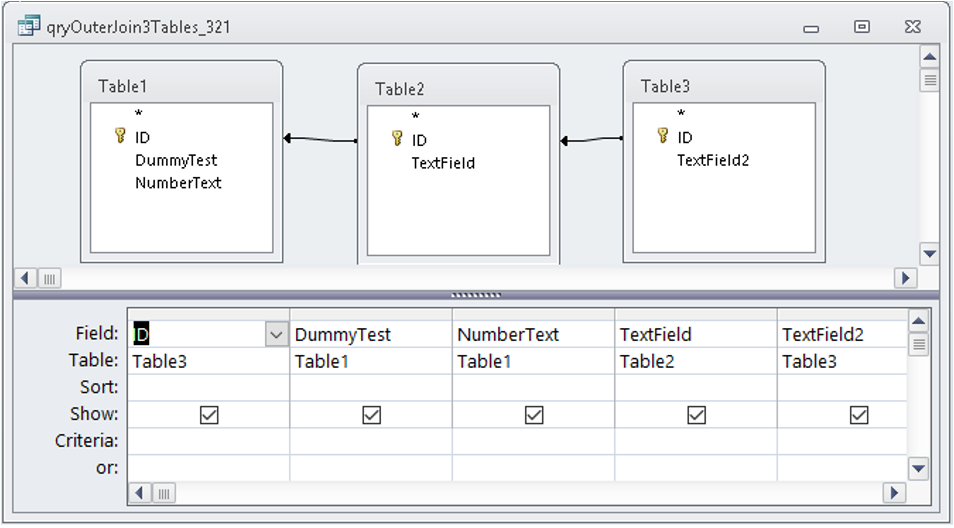This screenshot has height=528, width=954.
Task: Click the left arrow of the table pane's horizontal scrollbar
Action: pyautogui.click(x=26, y=279)
